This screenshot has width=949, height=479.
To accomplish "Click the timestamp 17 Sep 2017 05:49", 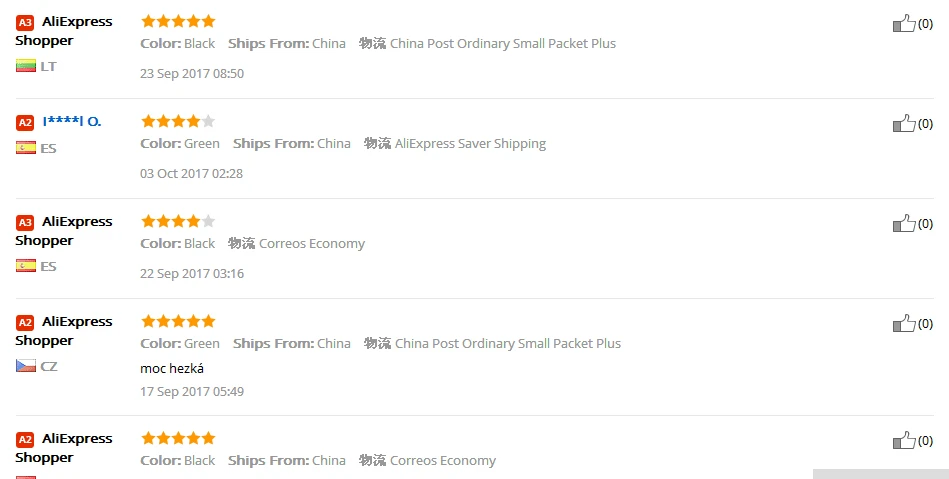I will (192, 391).
